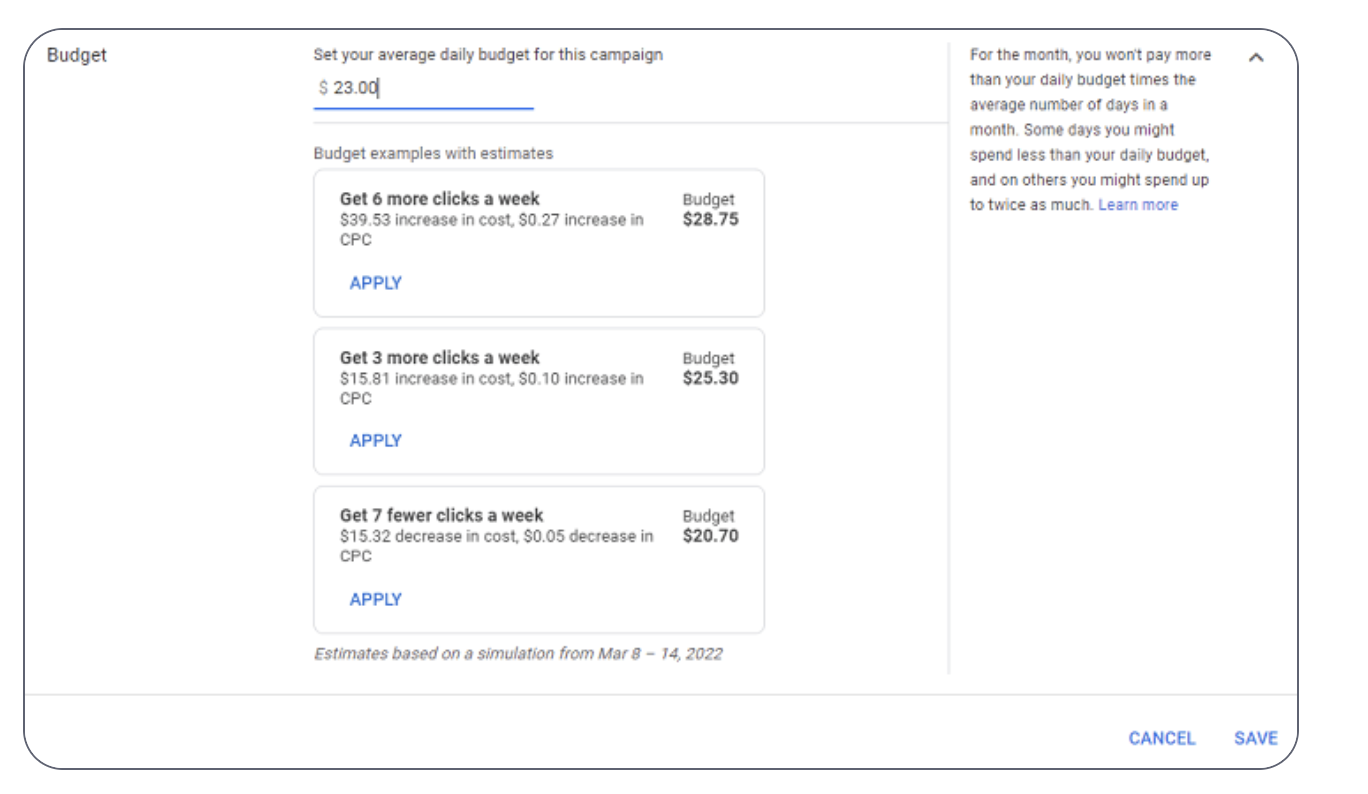
Task: Apply the $20.70 budget example
Action: 375,600
